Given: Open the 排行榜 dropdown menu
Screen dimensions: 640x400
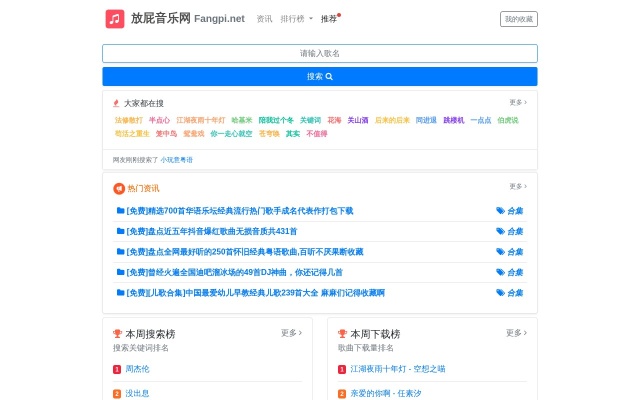Looking at the screenshot, I should (x=296, y=19).
